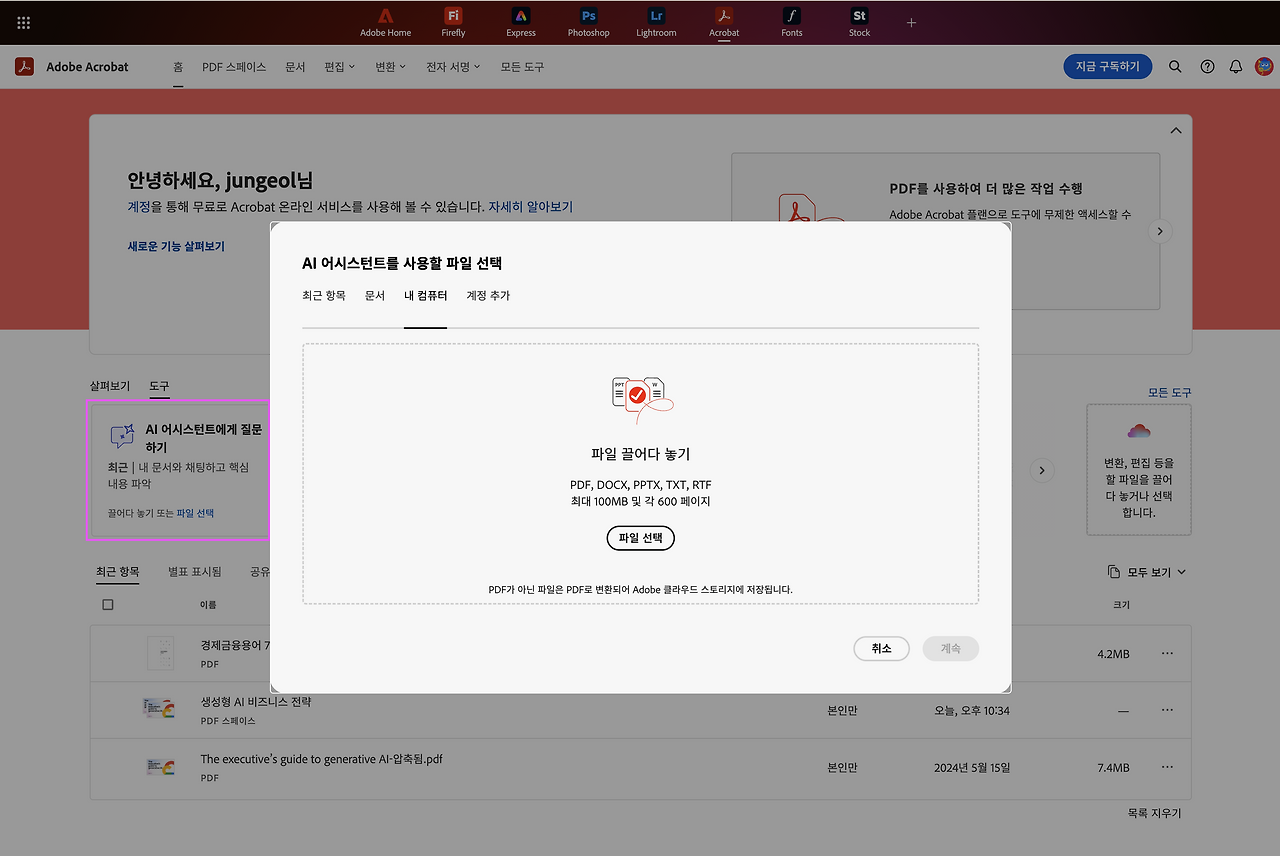Image resolution: width=1280 pixels, height=856 pixels.
Task: Click the 파일 끌어다 놓기 drop zone illustration
Action: click(642, 400)
